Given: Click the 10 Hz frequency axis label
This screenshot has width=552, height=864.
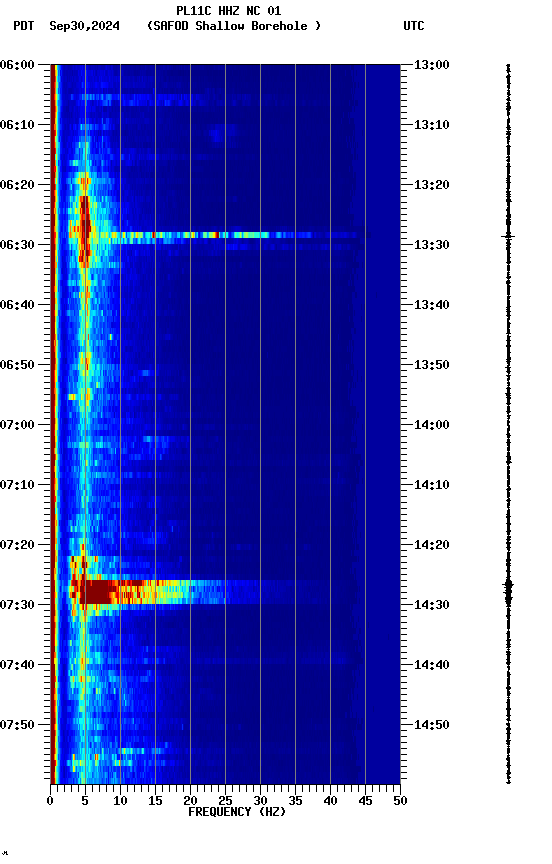Looking at the screenshot, I should click(120, 802).
